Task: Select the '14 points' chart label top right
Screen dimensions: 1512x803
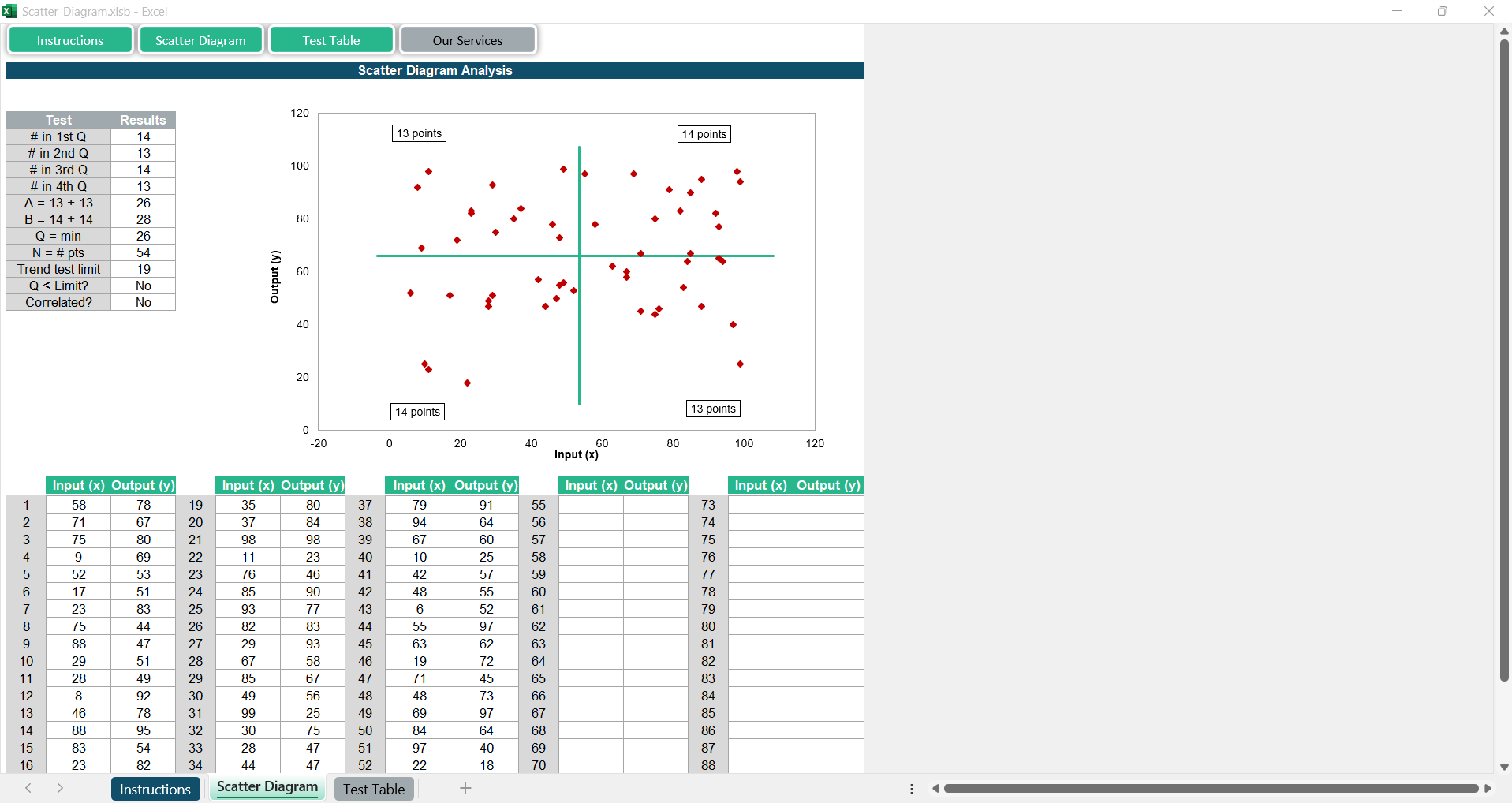Action: tap(704, 134)
